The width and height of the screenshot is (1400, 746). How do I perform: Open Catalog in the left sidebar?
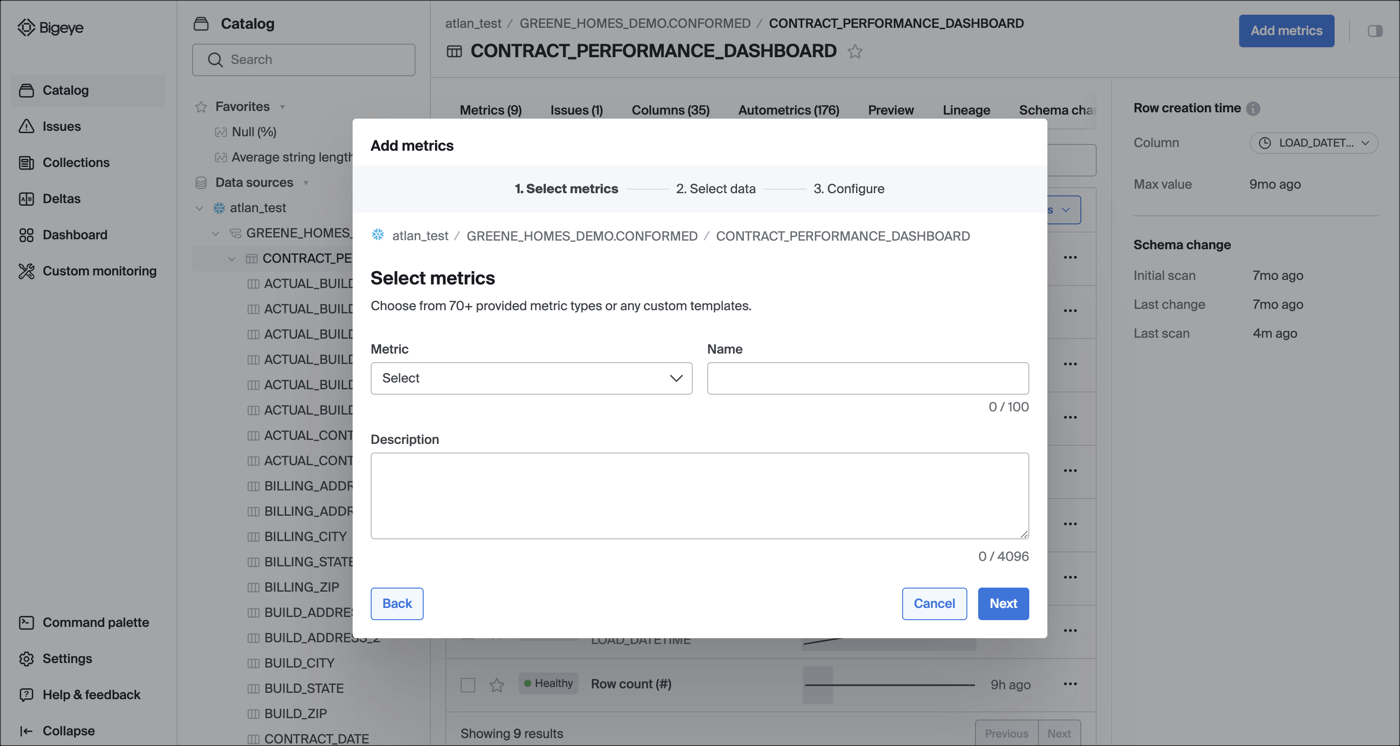[x=88, y=90]
